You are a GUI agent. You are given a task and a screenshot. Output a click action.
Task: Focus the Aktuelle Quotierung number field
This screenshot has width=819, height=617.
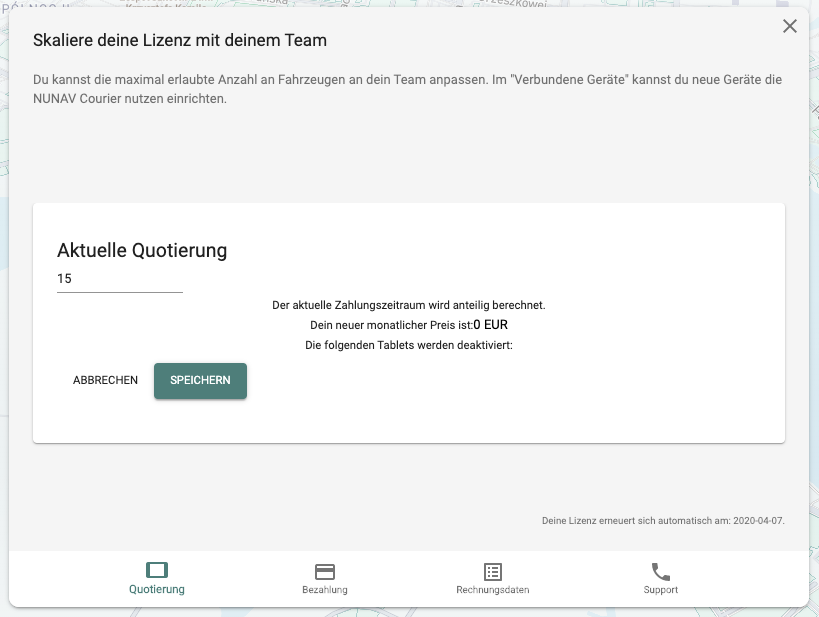[120, 279]
